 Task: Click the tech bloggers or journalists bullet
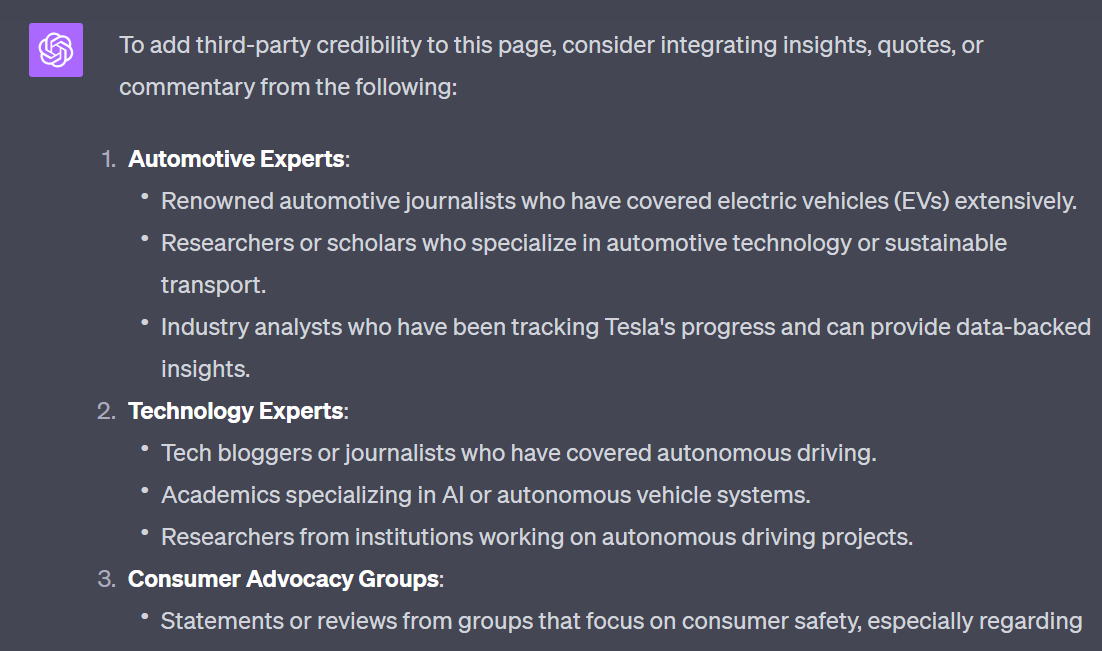pyautogui.click(x=518, y=453)
